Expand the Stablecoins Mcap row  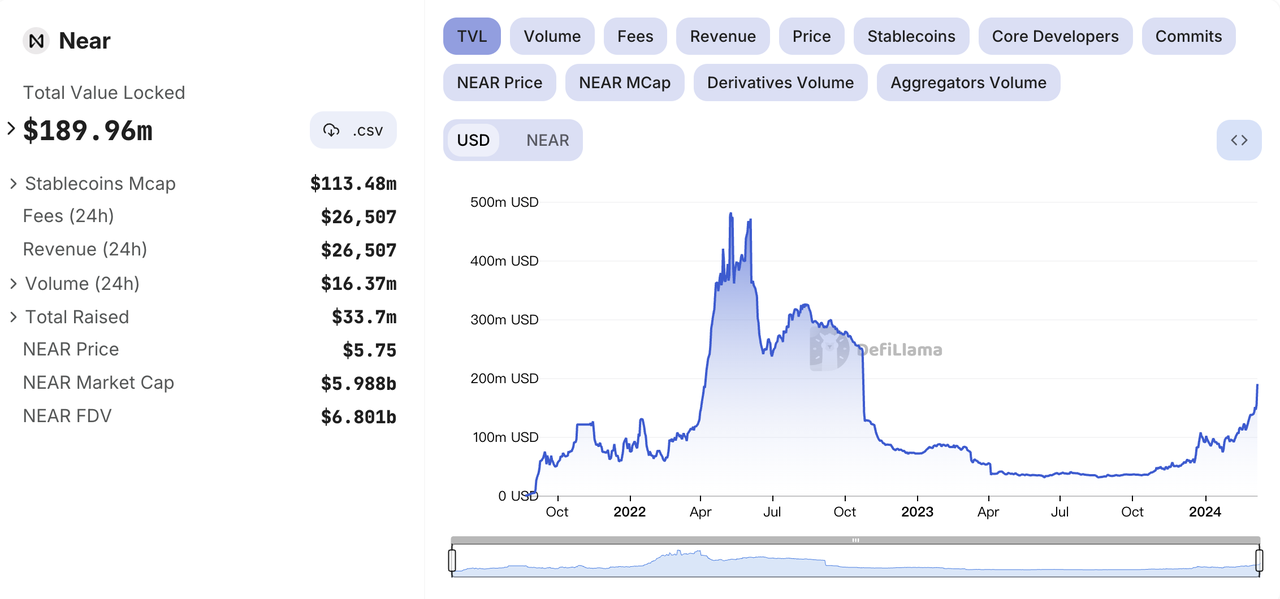(x=14, y=184)
